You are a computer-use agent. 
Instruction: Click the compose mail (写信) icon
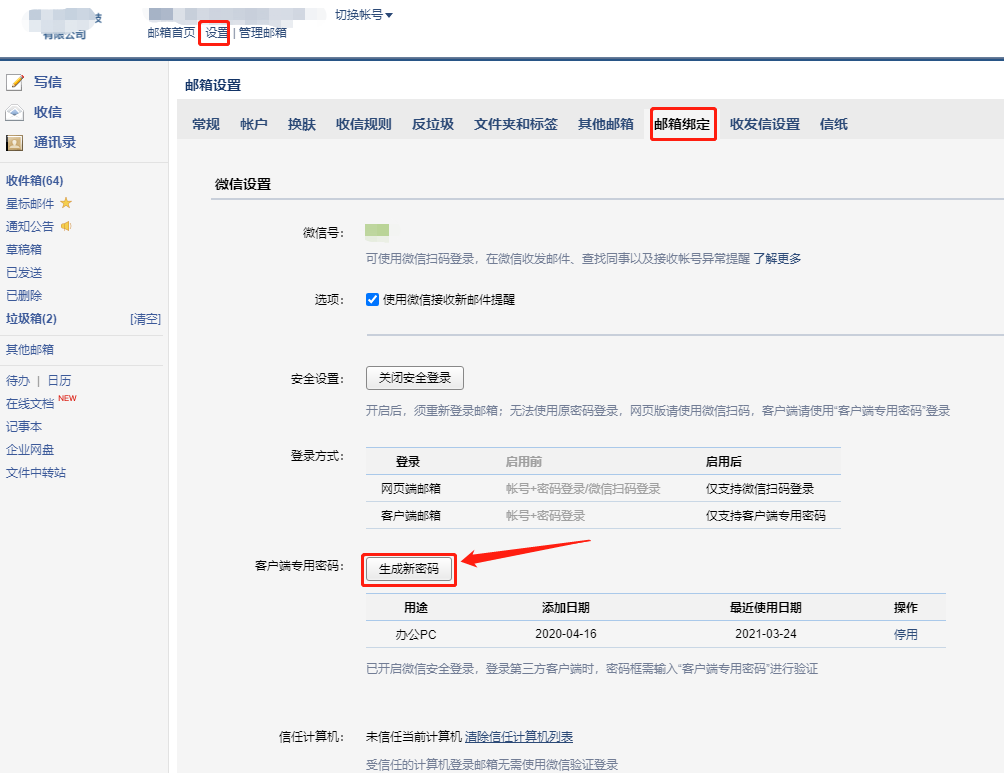click(15, 82)
